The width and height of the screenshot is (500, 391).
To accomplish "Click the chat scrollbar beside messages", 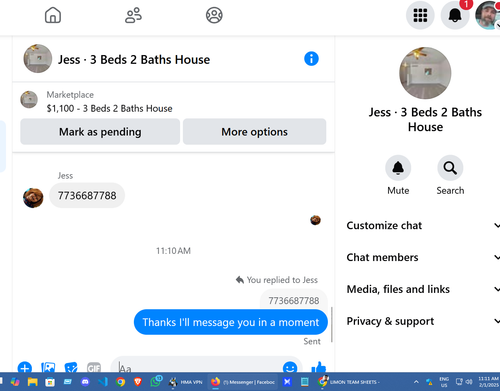I will tap(332, 324).
